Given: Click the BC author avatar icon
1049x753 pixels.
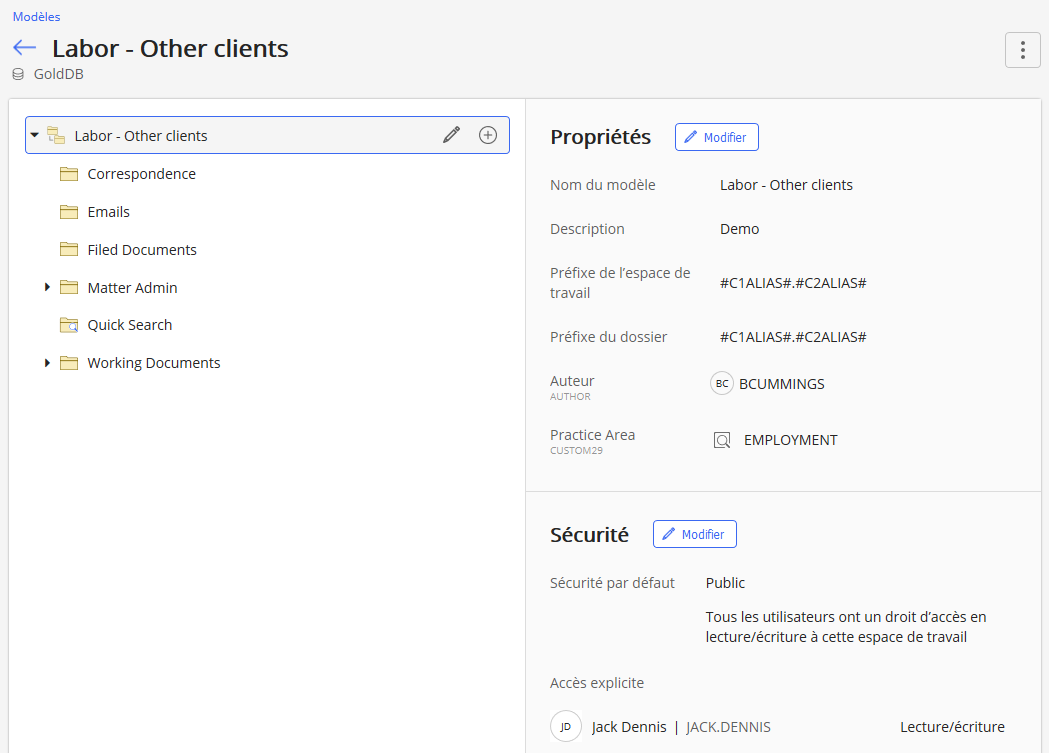Looking at the screenshot, I should tap(722, 384).
